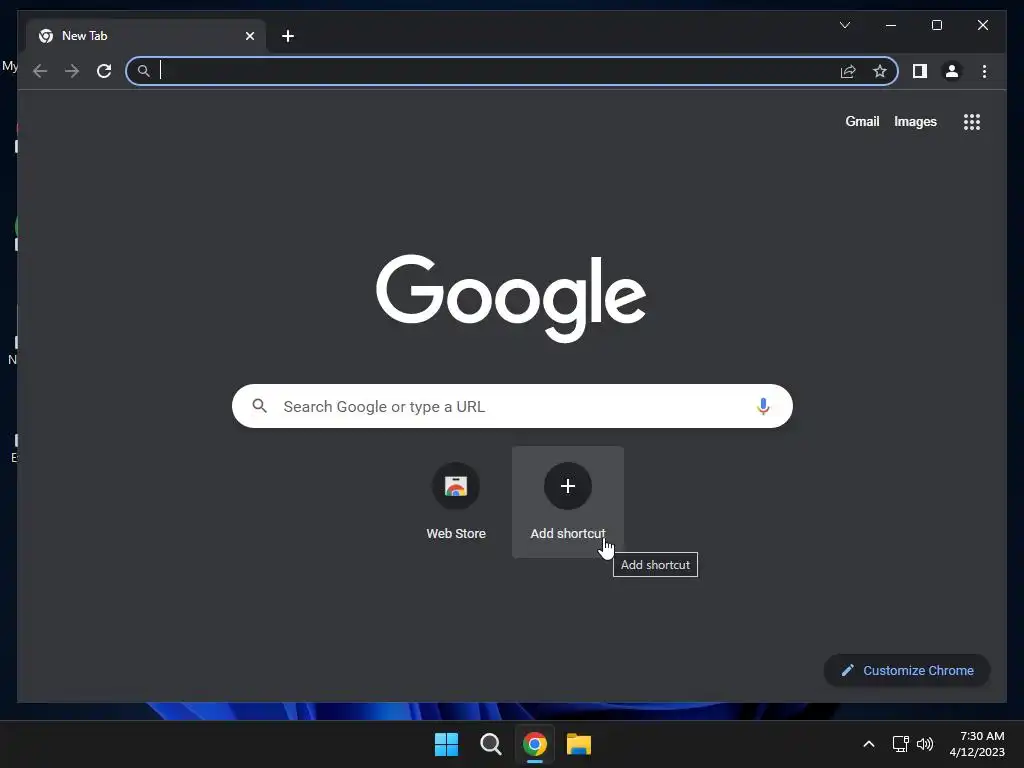Open the Chrome three-dot menu
1024x768 pixels.
(x=984, y=71)
